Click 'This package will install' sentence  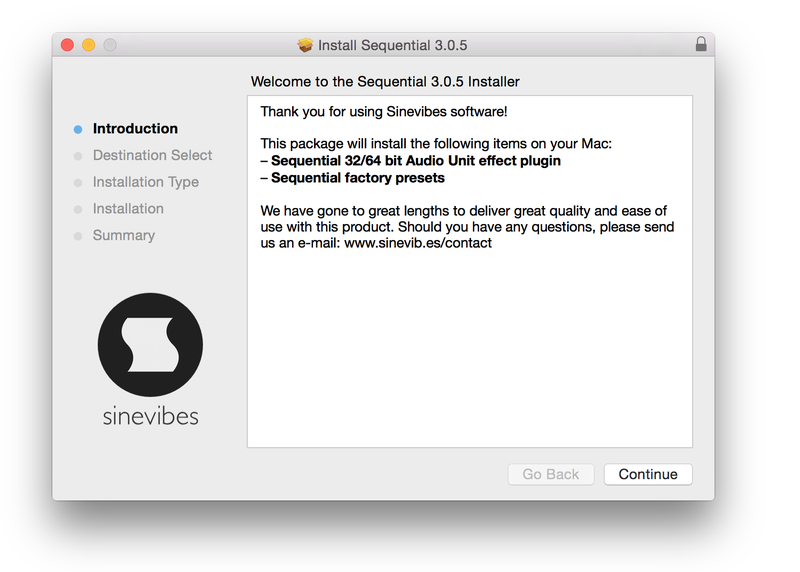[436, 144]
